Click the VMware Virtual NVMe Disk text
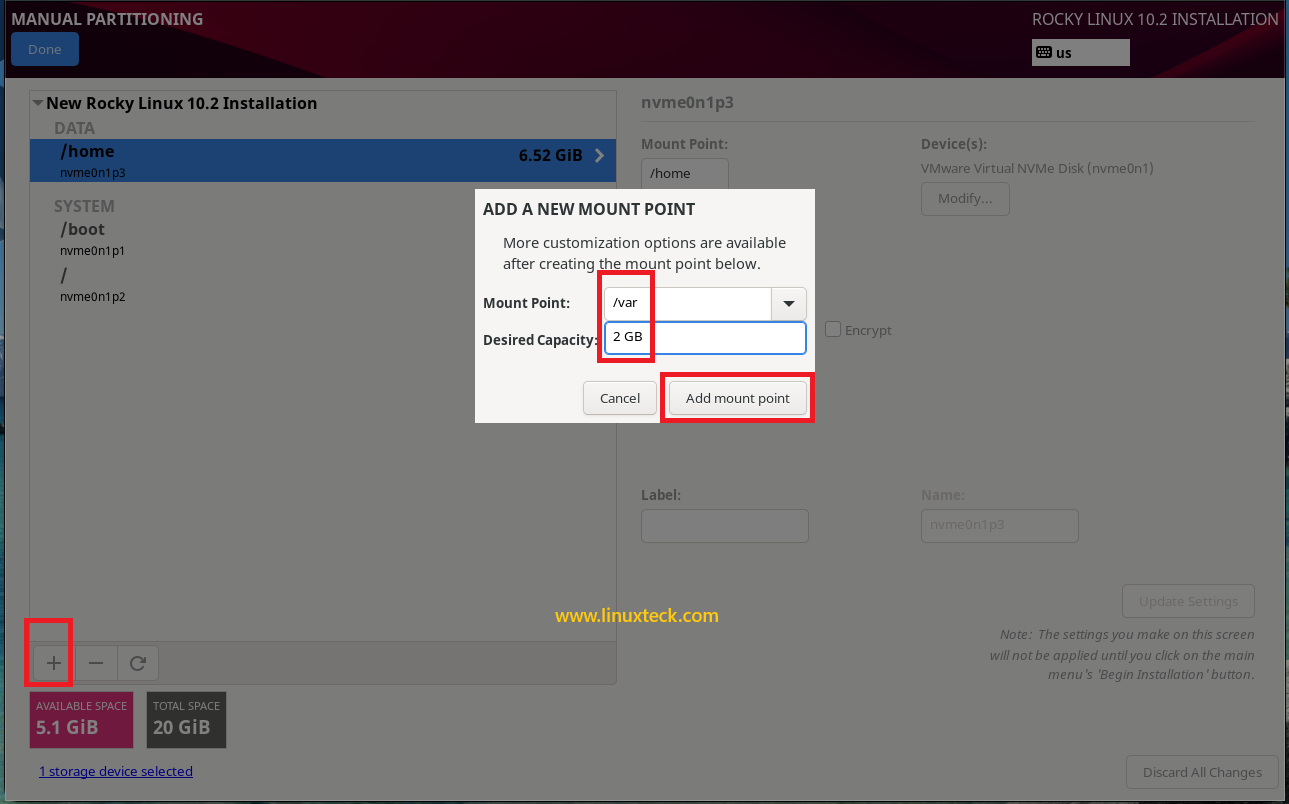 coord(1037,169)
